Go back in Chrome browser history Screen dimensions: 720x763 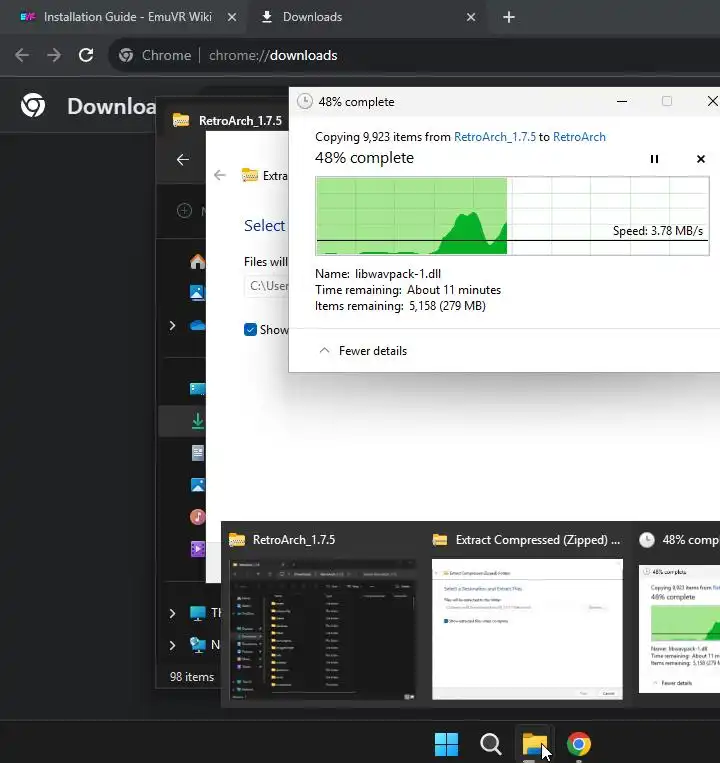22,55
